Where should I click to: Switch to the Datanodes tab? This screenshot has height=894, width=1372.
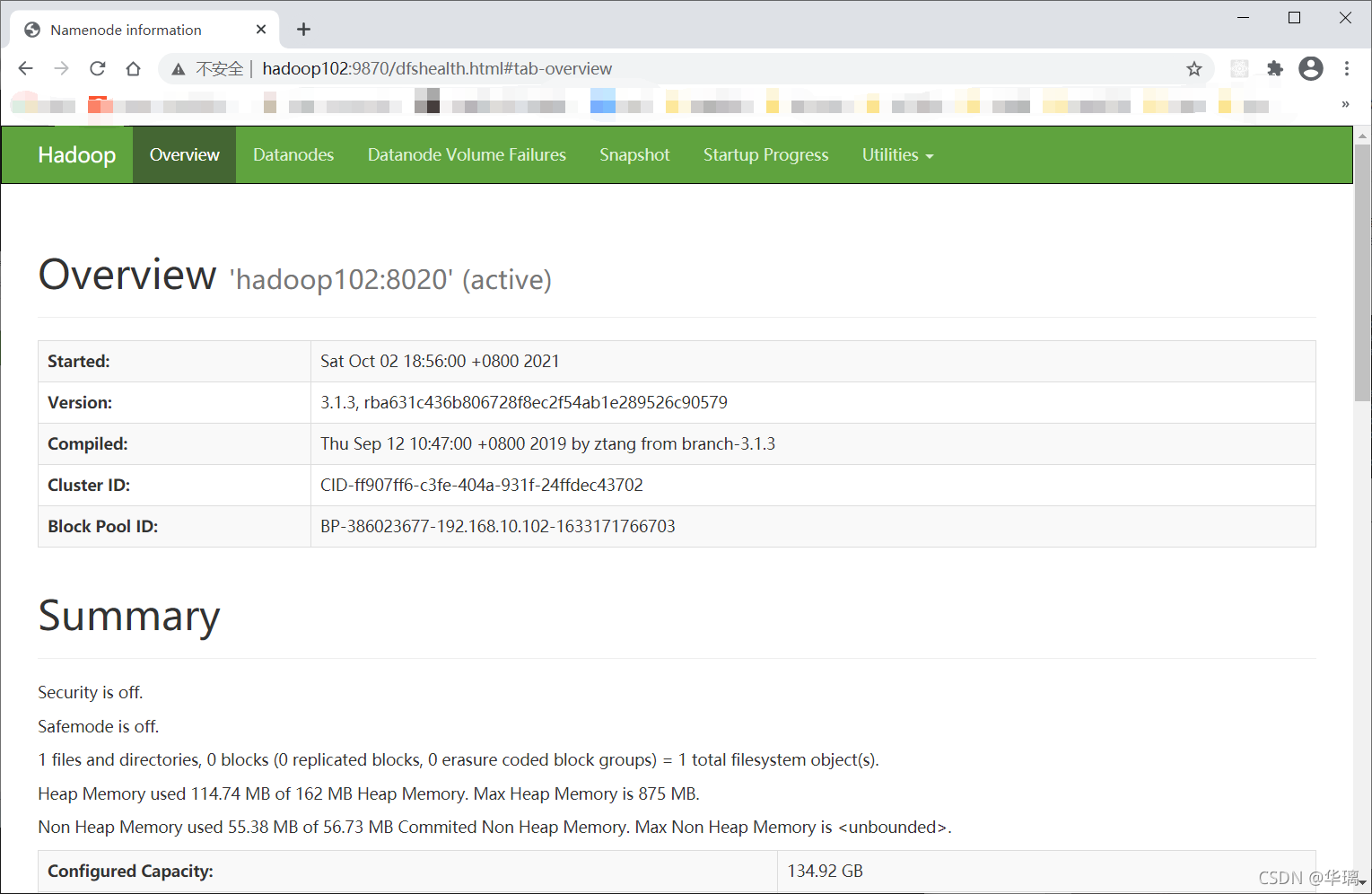tap(293, 155)
